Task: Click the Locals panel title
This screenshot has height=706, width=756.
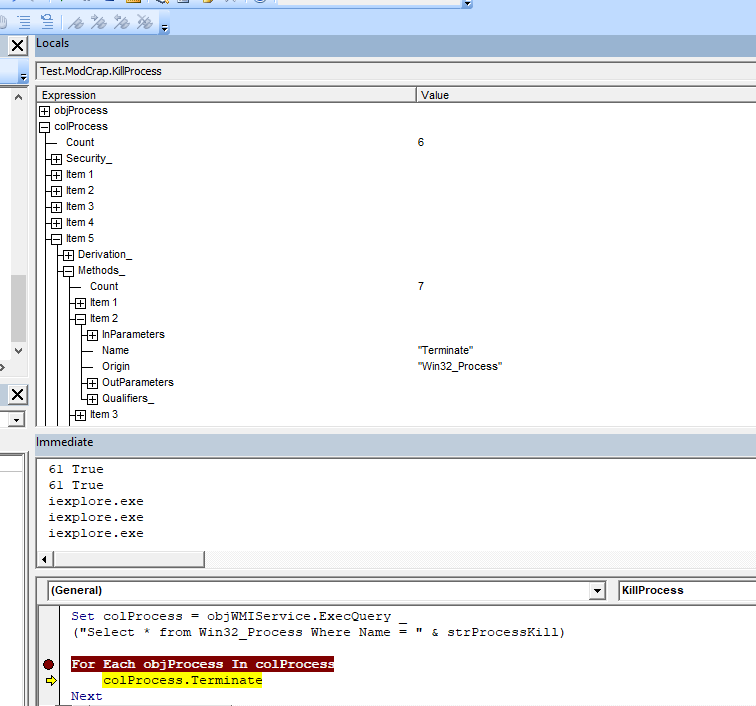Action: 53,43
